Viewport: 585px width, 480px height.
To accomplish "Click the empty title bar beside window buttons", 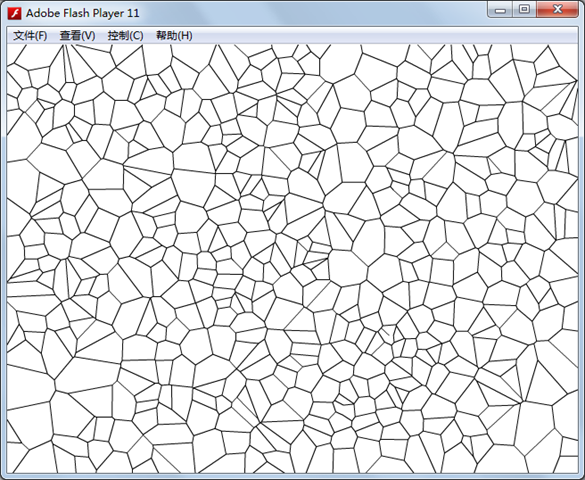I will [x=313, y=13].
